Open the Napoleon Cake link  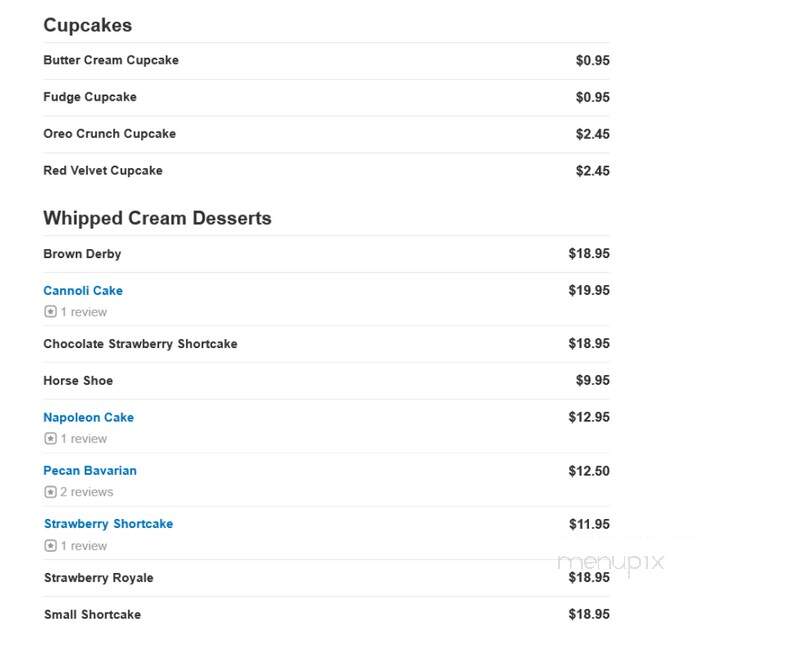(89, 418)
